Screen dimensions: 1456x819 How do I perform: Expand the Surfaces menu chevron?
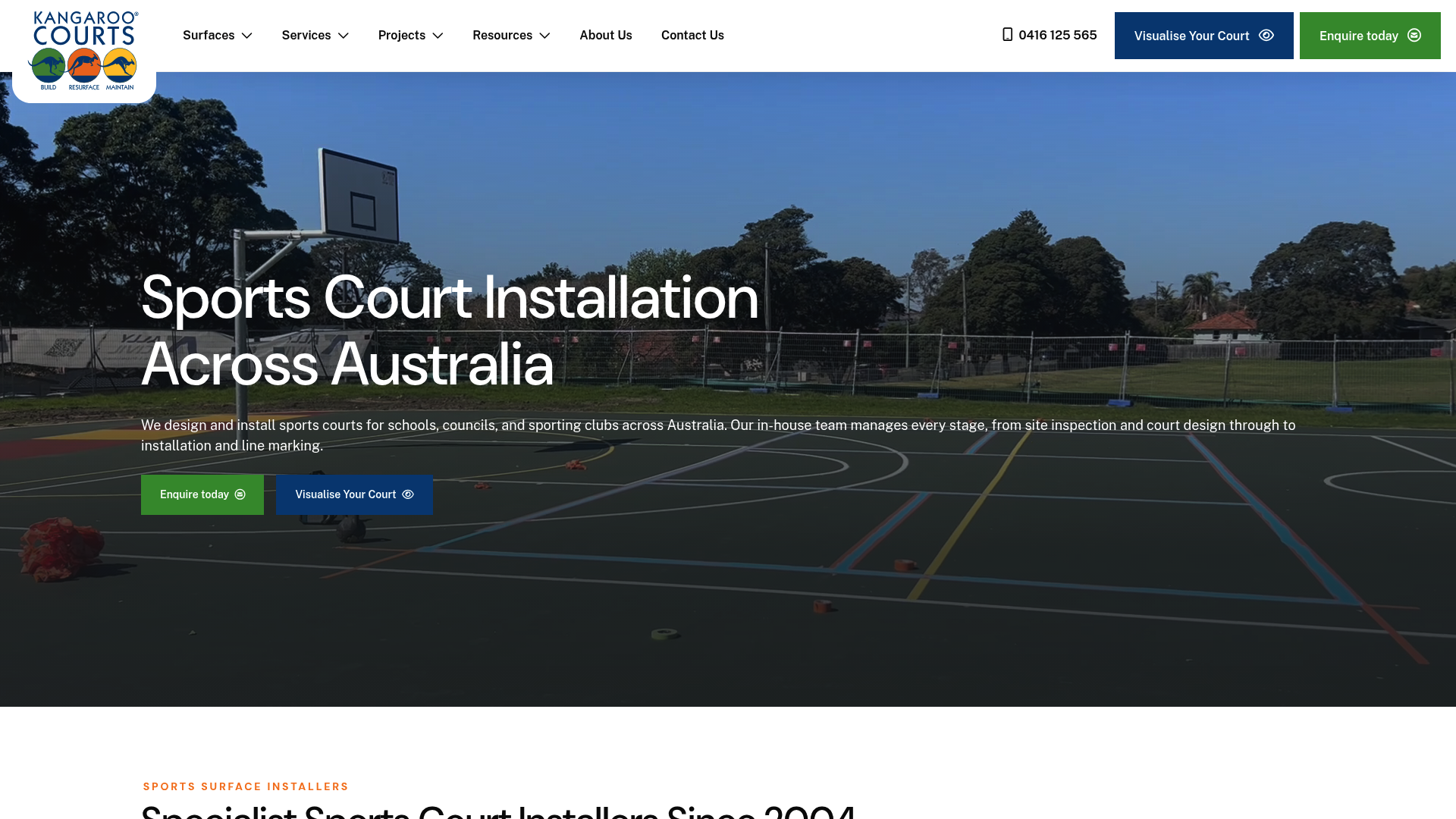pos(246,36)
